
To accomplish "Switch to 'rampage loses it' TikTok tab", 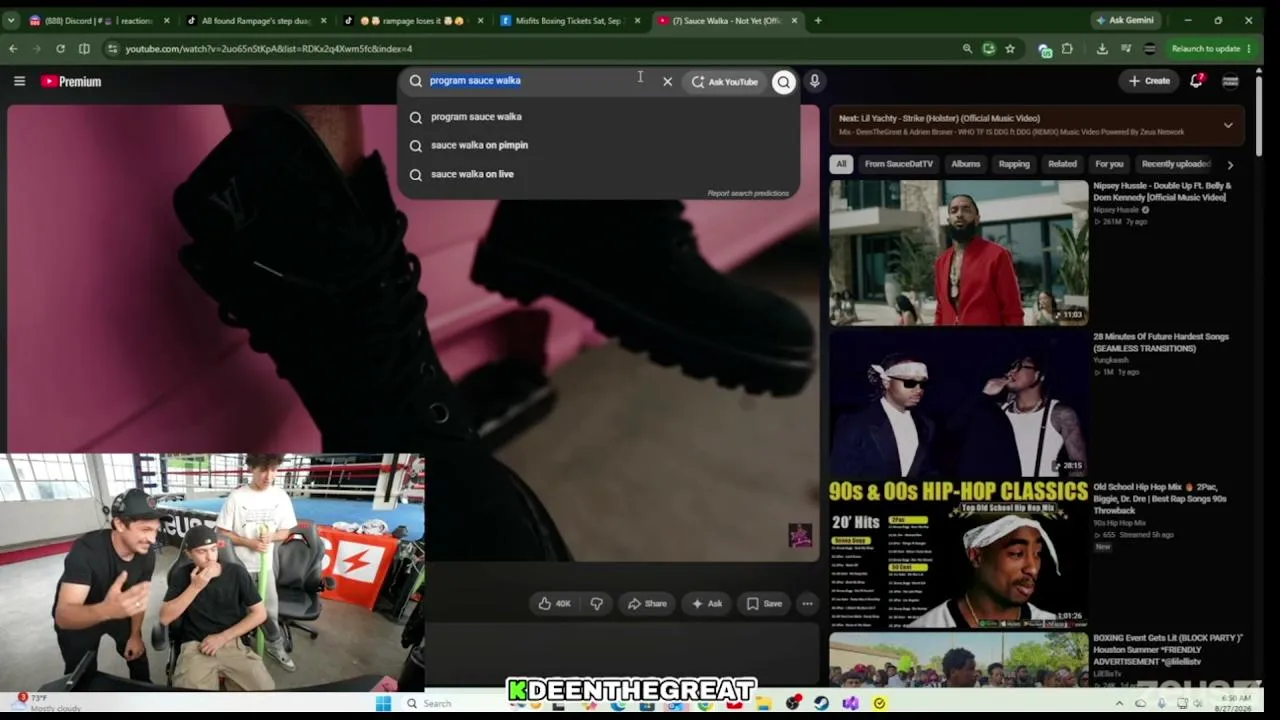I will click(x=414, y=20).
